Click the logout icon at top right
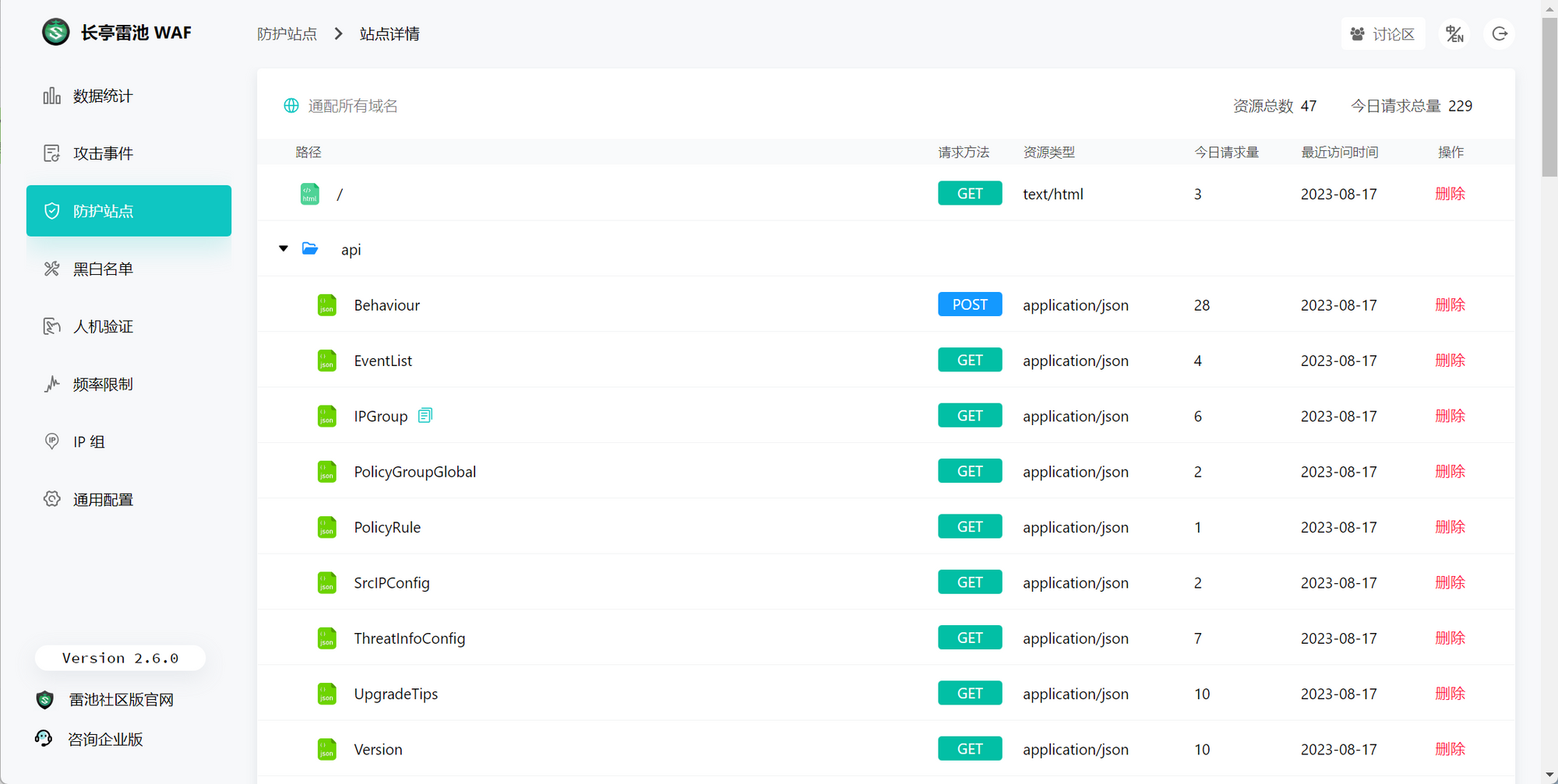Screen dimensions: 1558x784 [x=1500, y=33]
